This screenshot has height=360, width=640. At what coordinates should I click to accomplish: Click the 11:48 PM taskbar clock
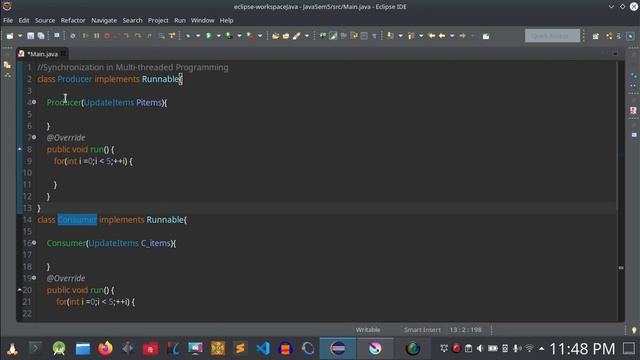point(582,349)
